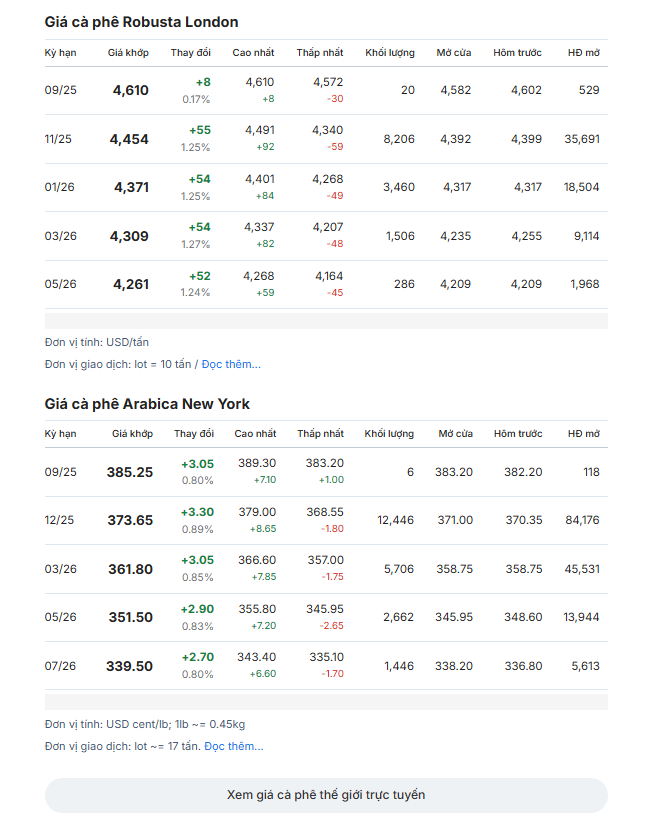
Task: Click the previous day price 4,602
Action: tap(526, 90)
